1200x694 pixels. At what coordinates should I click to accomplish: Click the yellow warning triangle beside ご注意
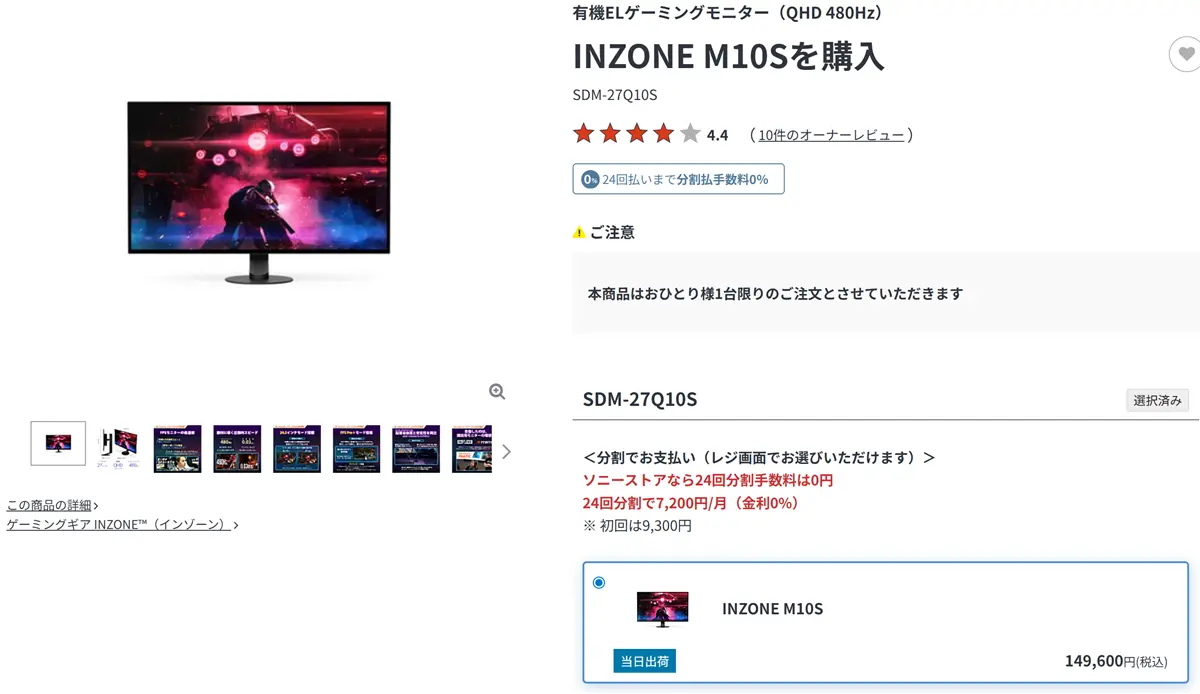tap(579, 233)
